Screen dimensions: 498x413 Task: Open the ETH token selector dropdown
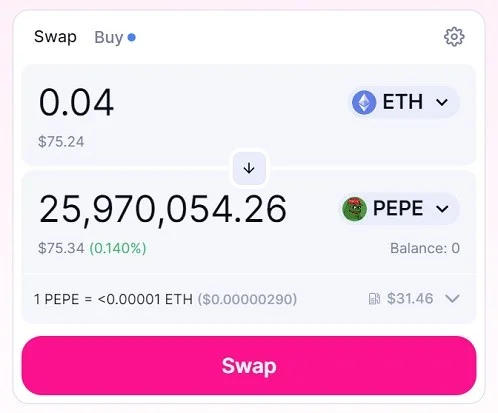(x=404, y=102)
